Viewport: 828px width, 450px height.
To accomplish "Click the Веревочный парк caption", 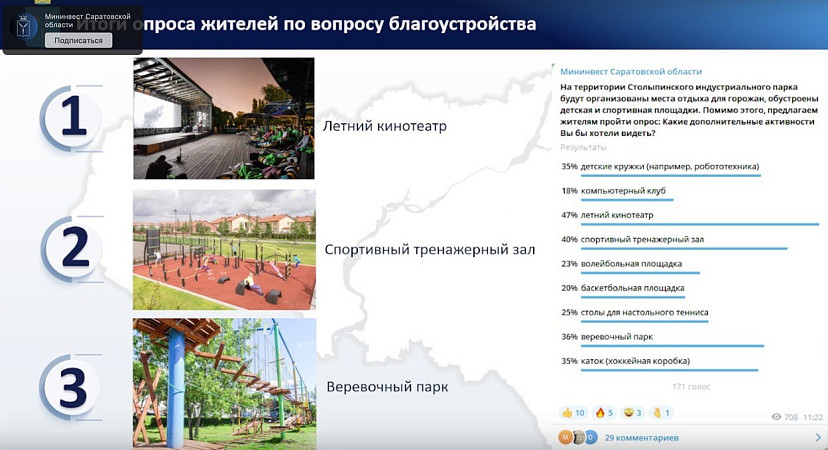I will [x=387, y=387].
